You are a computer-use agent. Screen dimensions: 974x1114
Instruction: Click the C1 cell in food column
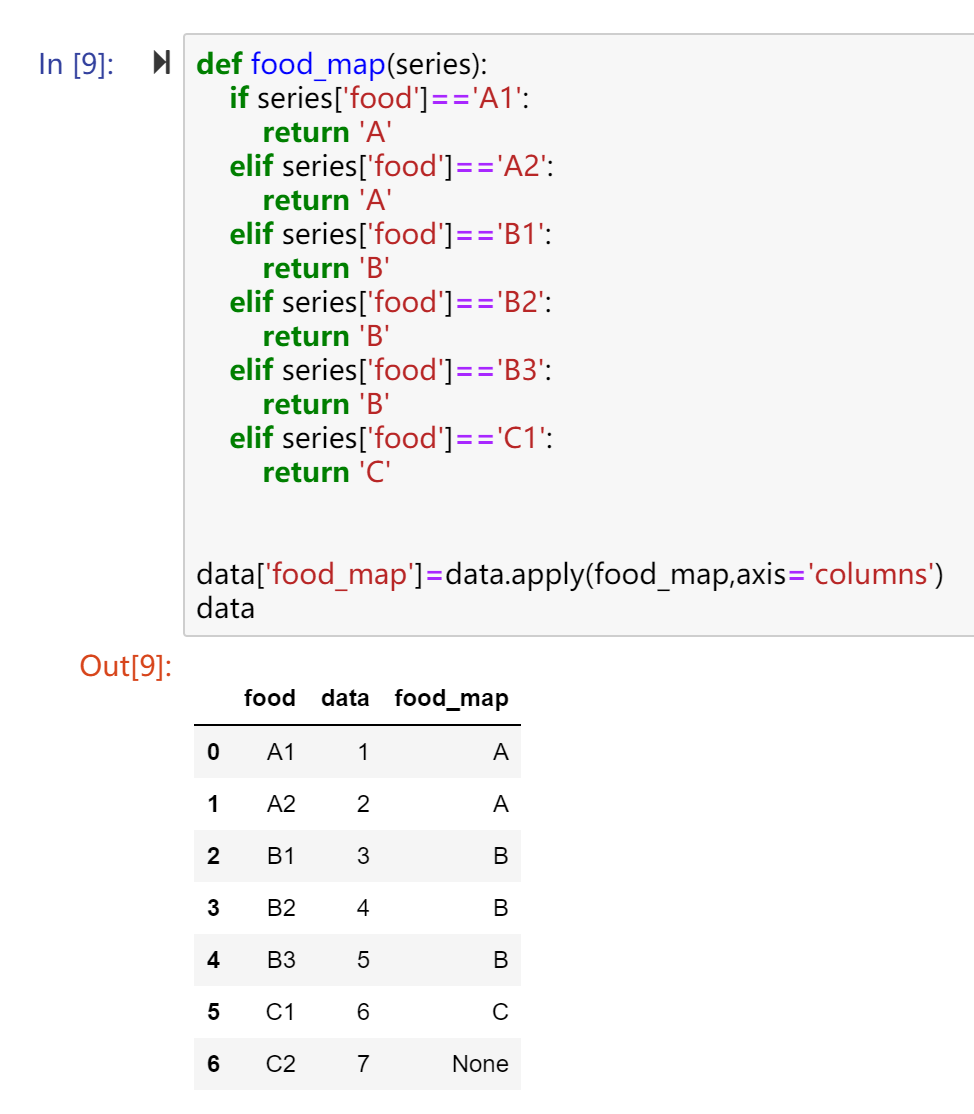tap(280, 1012)
